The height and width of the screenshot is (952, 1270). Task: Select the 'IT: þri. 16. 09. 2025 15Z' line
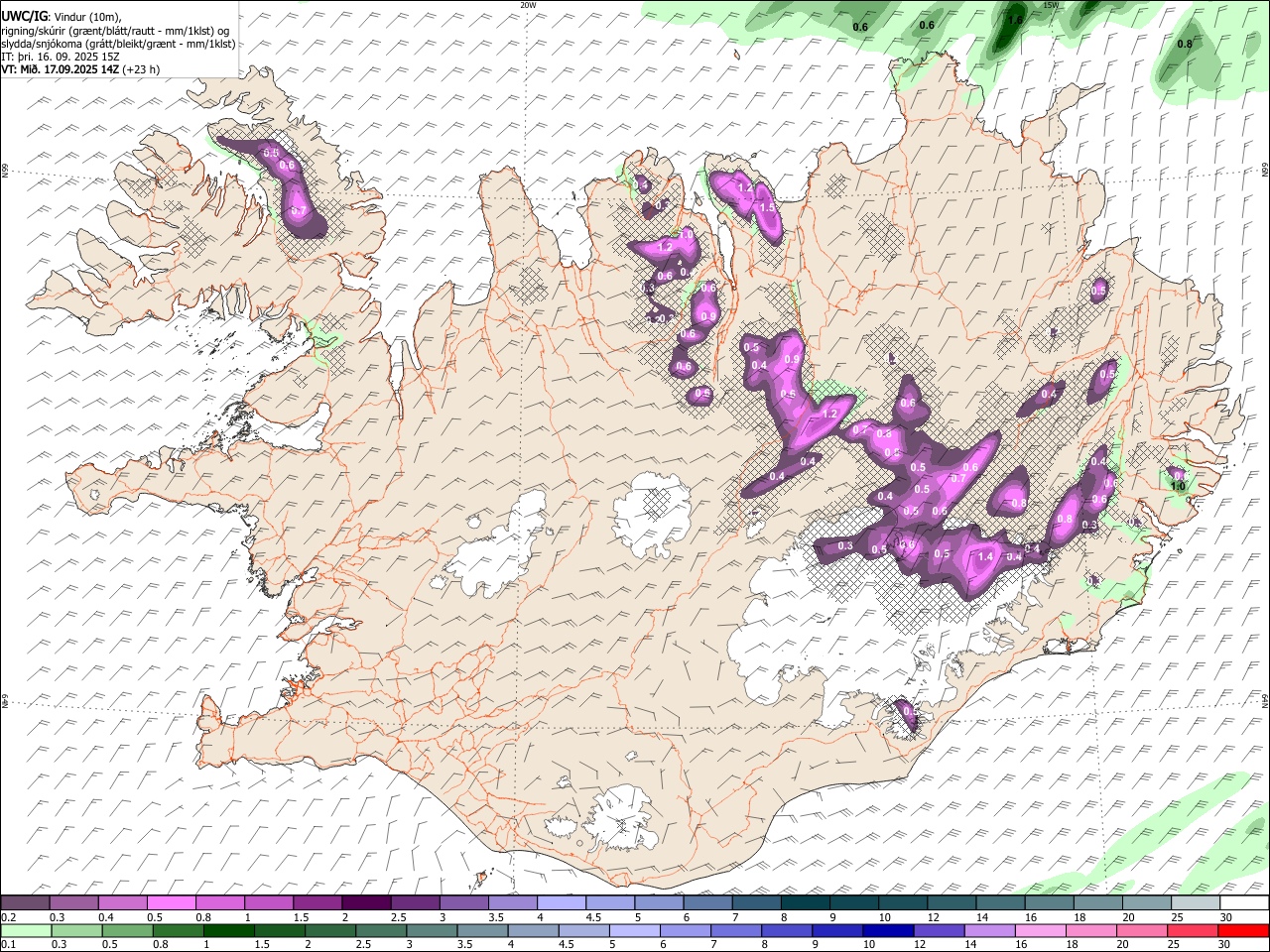tap(61, 57)
